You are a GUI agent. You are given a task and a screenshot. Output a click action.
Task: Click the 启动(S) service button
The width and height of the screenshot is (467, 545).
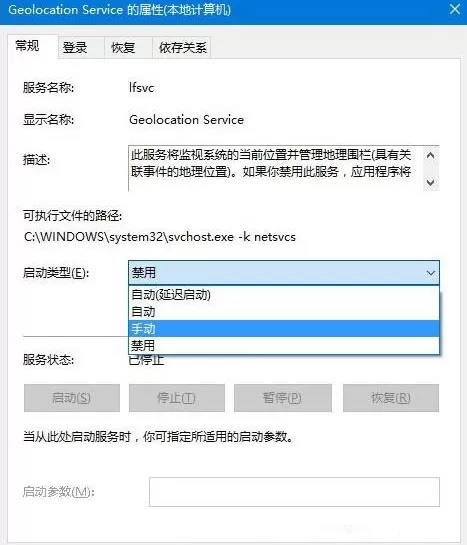click(72, 398)
